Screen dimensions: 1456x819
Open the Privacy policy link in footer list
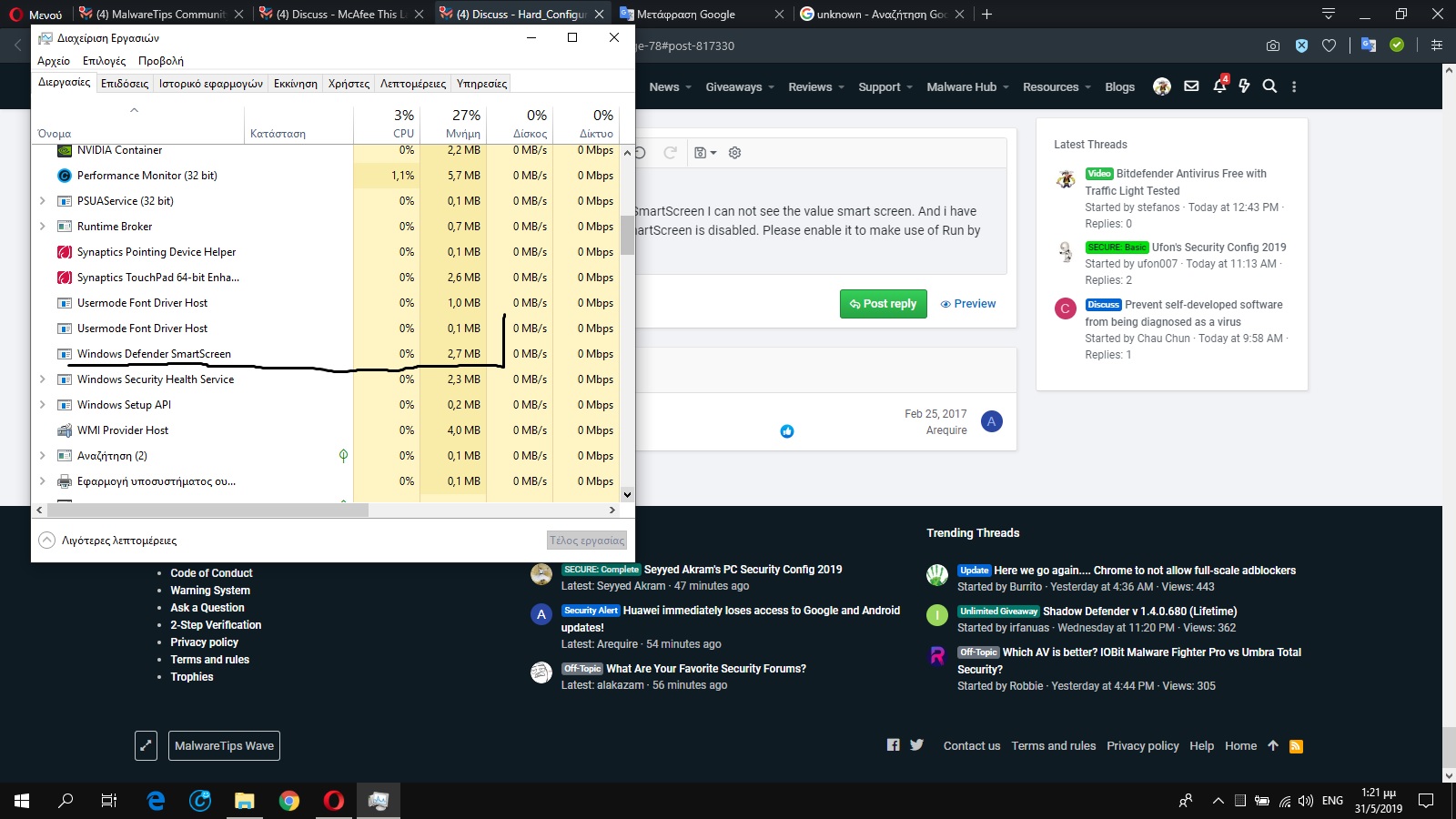[x=205, y=642]
